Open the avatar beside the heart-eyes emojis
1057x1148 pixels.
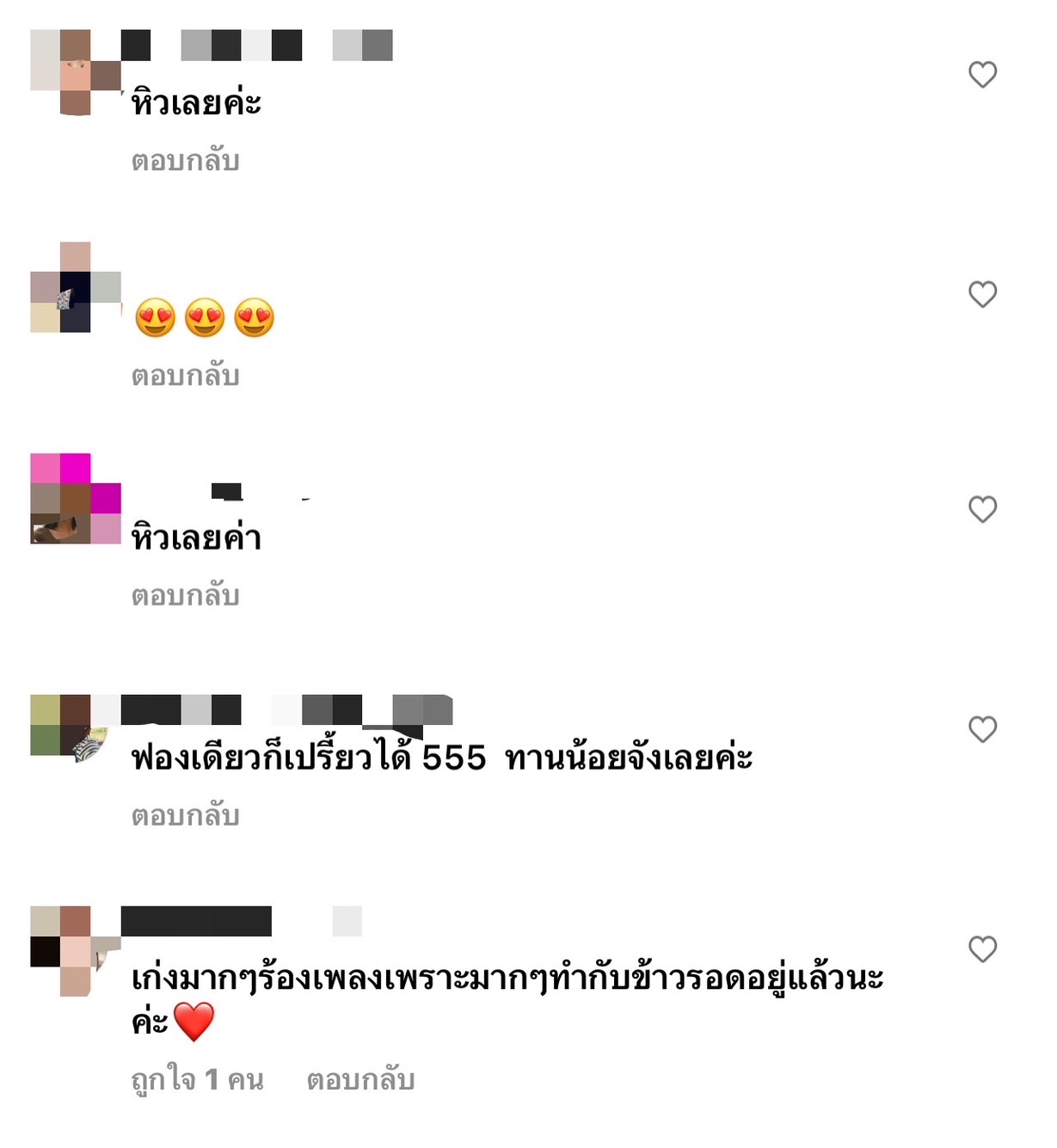click(76, 287)
